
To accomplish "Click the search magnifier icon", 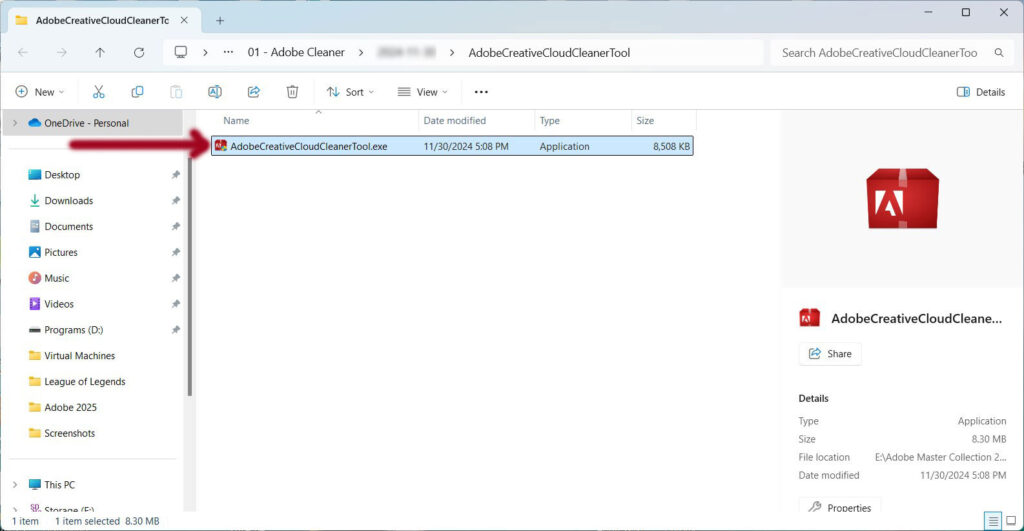I will (999, 52).
